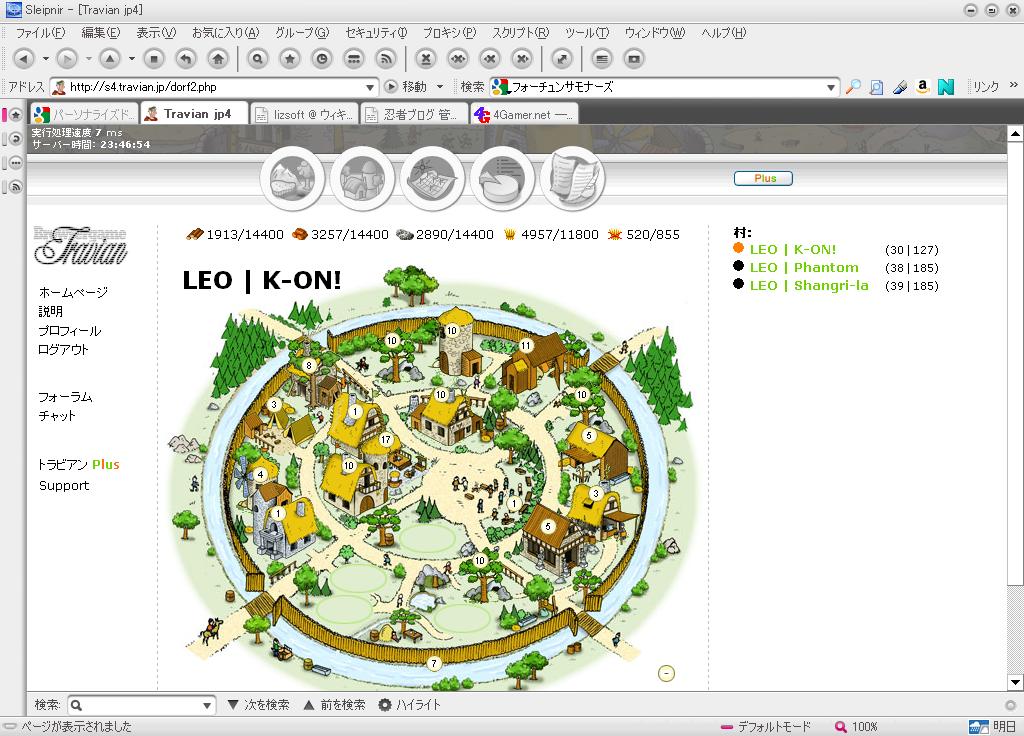Switch to the lizsoft @ ウィキ tab

[x=304, y=114]
